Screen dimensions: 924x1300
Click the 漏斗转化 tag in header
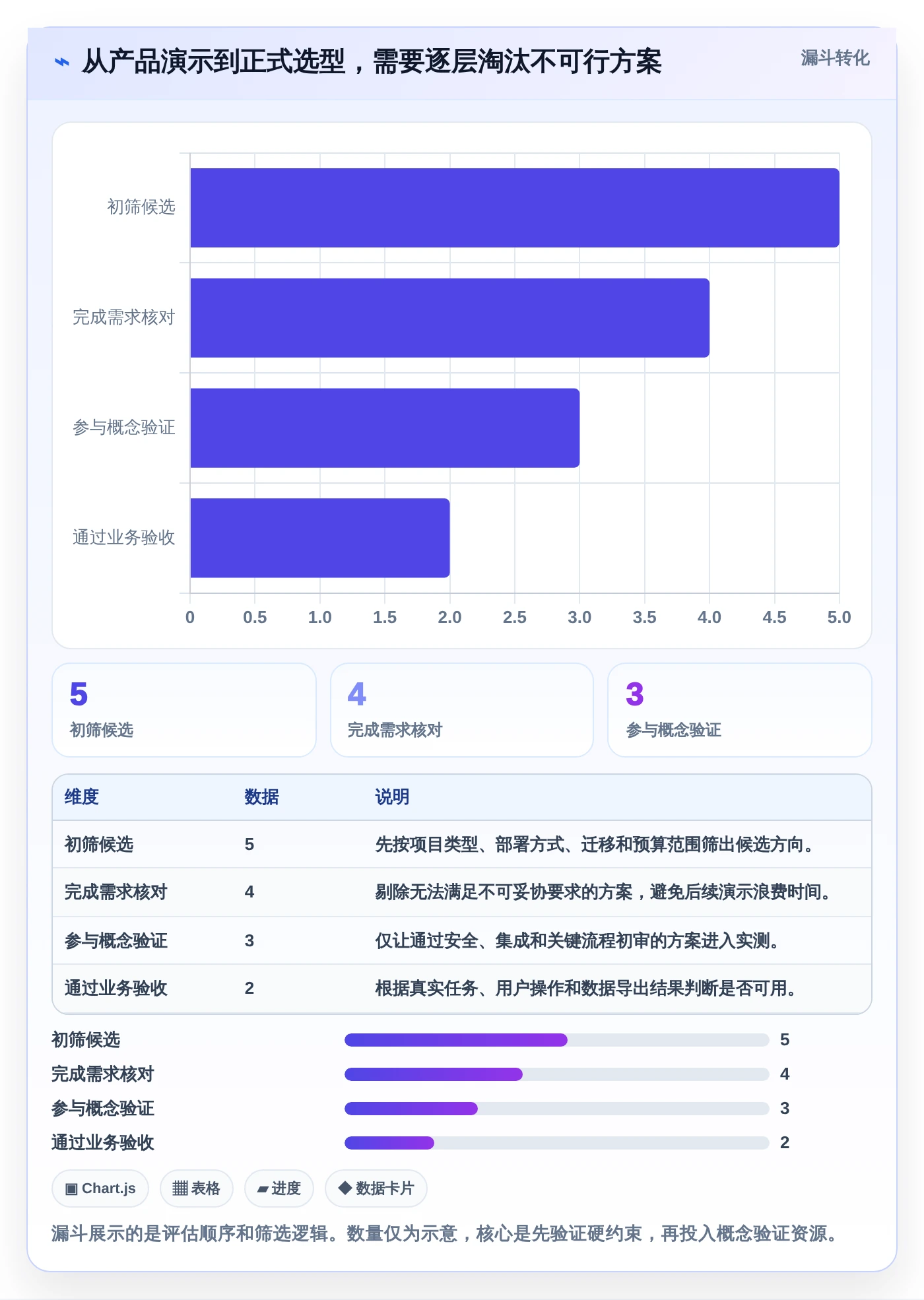[x=835, y=58]
